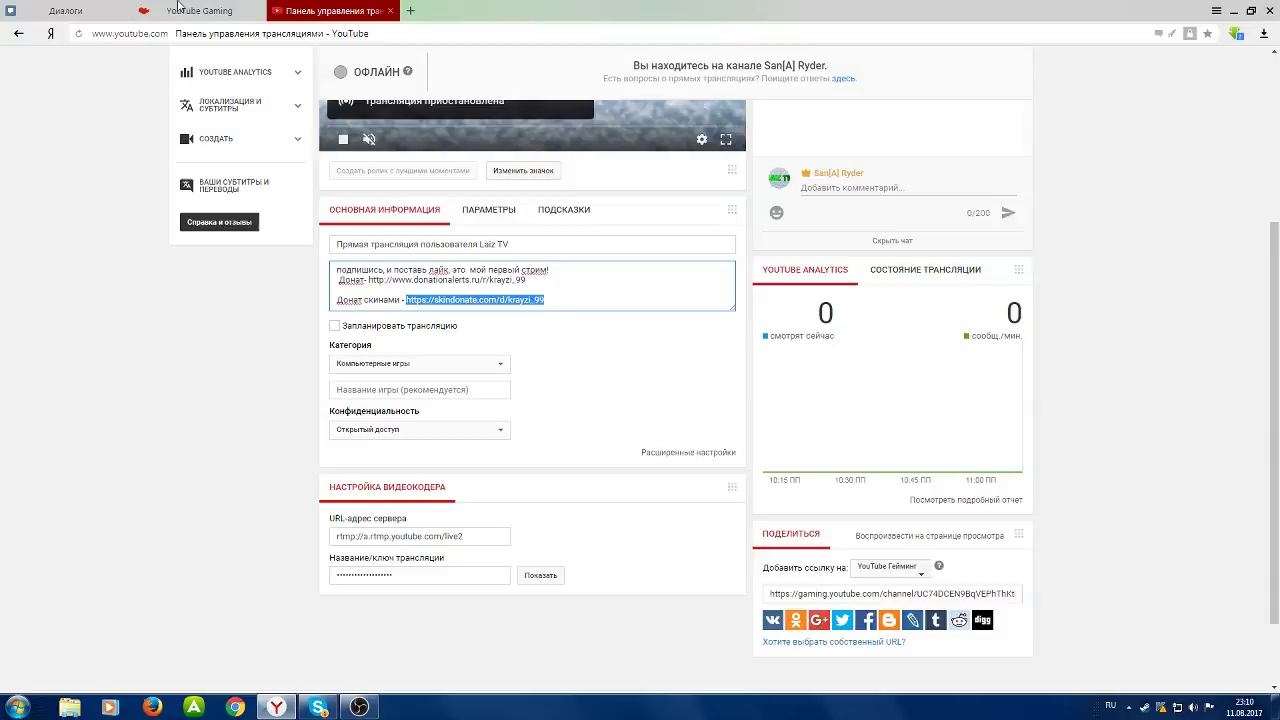Switch to the Параметры tab
The width and height of the screenshot is (1280, 720).
[489, 209]
